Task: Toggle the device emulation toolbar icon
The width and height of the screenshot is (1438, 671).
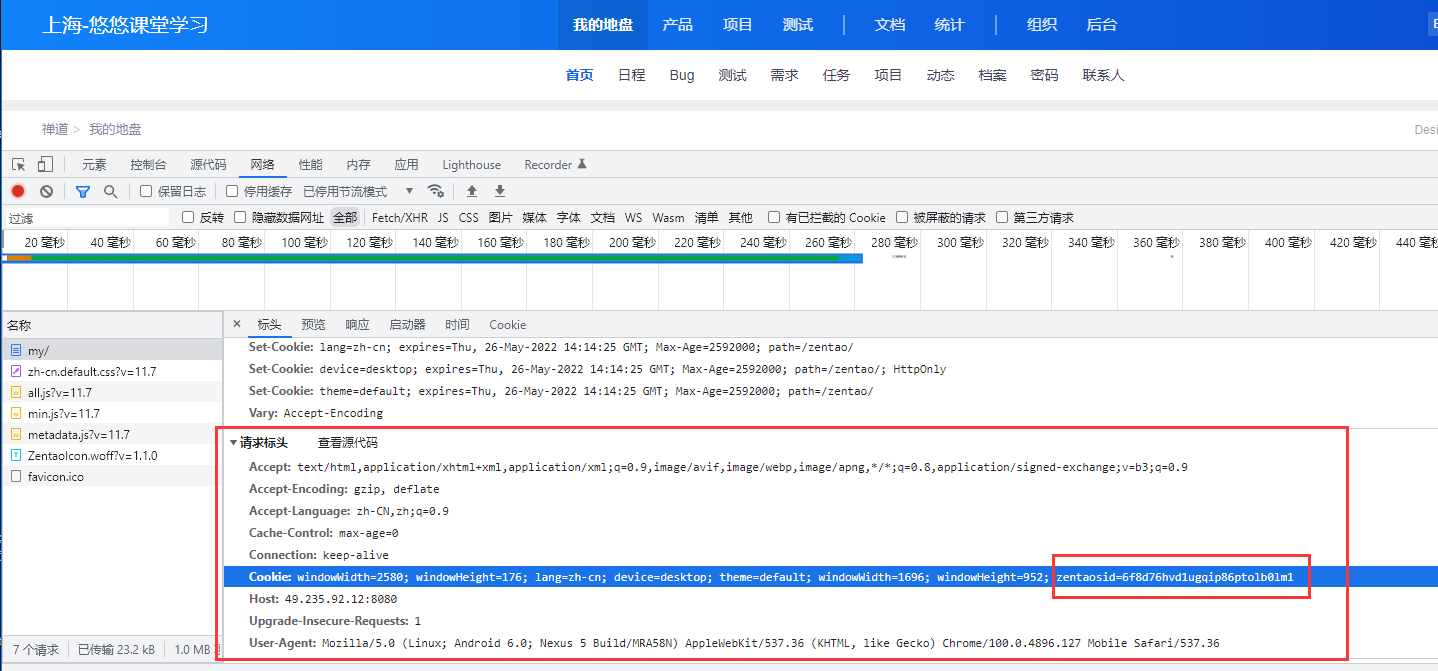Action: [x=44, y=166]
